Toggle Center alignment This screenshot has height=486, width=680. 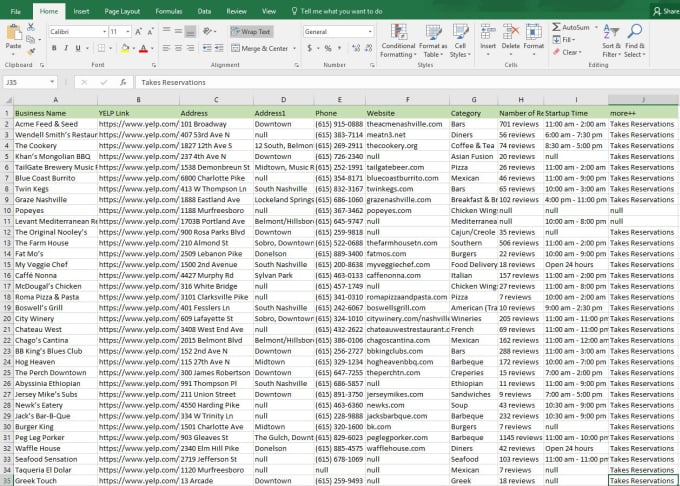(178, 48)
